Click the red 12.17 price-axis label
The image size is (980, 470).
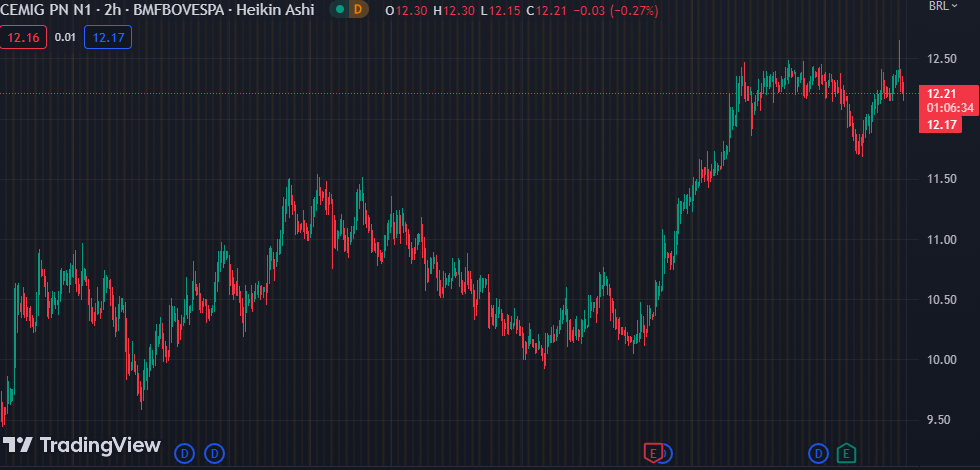point(941,124)
